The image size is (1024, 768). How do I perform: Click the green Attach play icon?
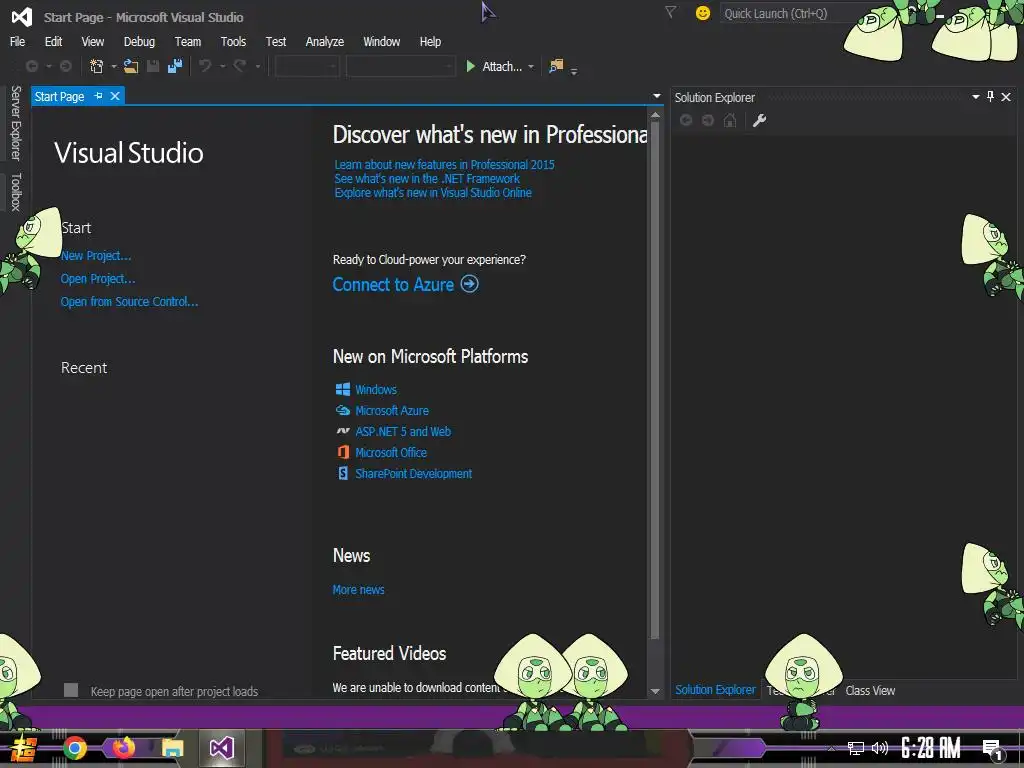coord(470,66)
